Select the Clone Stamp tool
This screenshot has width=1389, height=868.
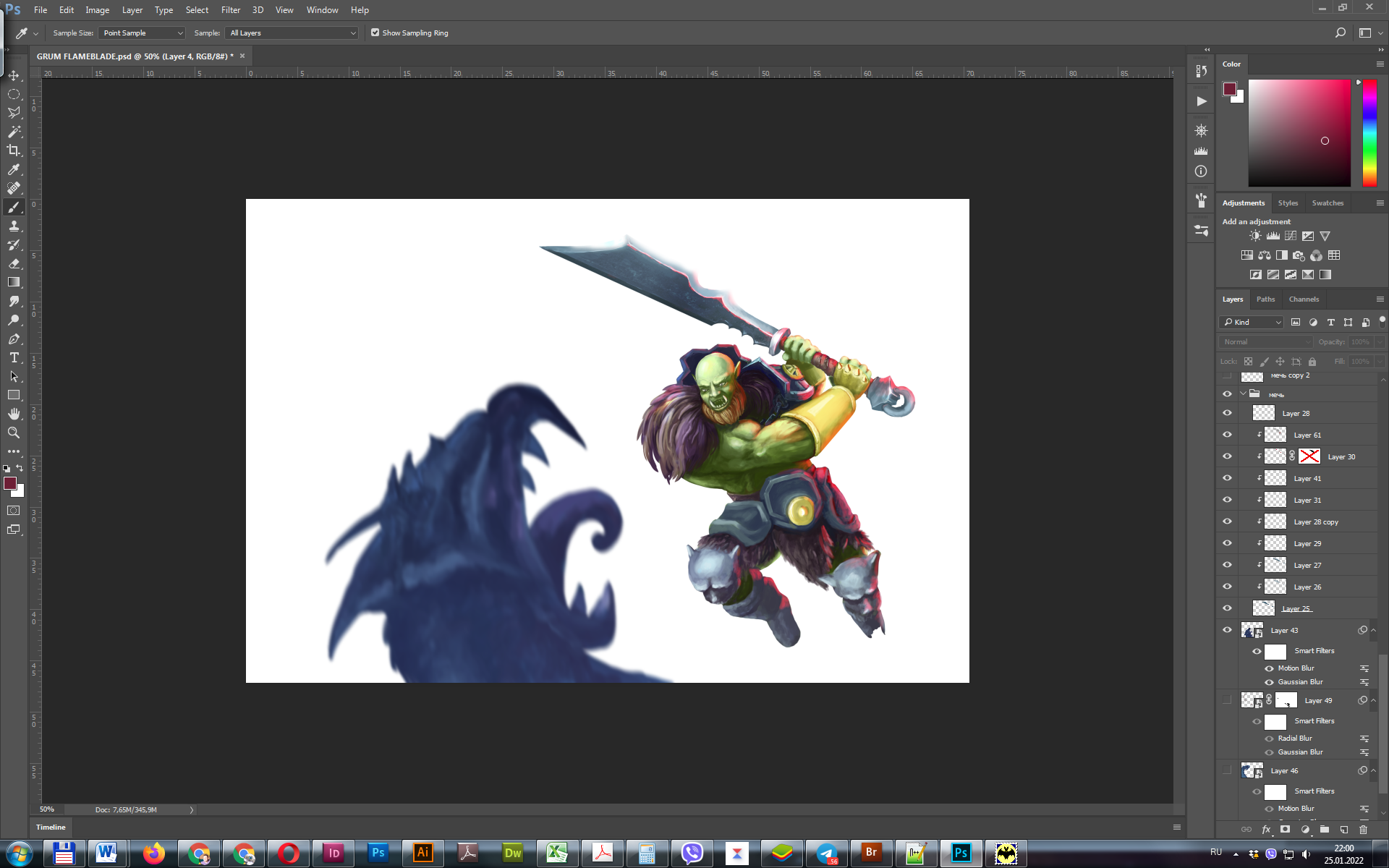(x=14, y=226)
